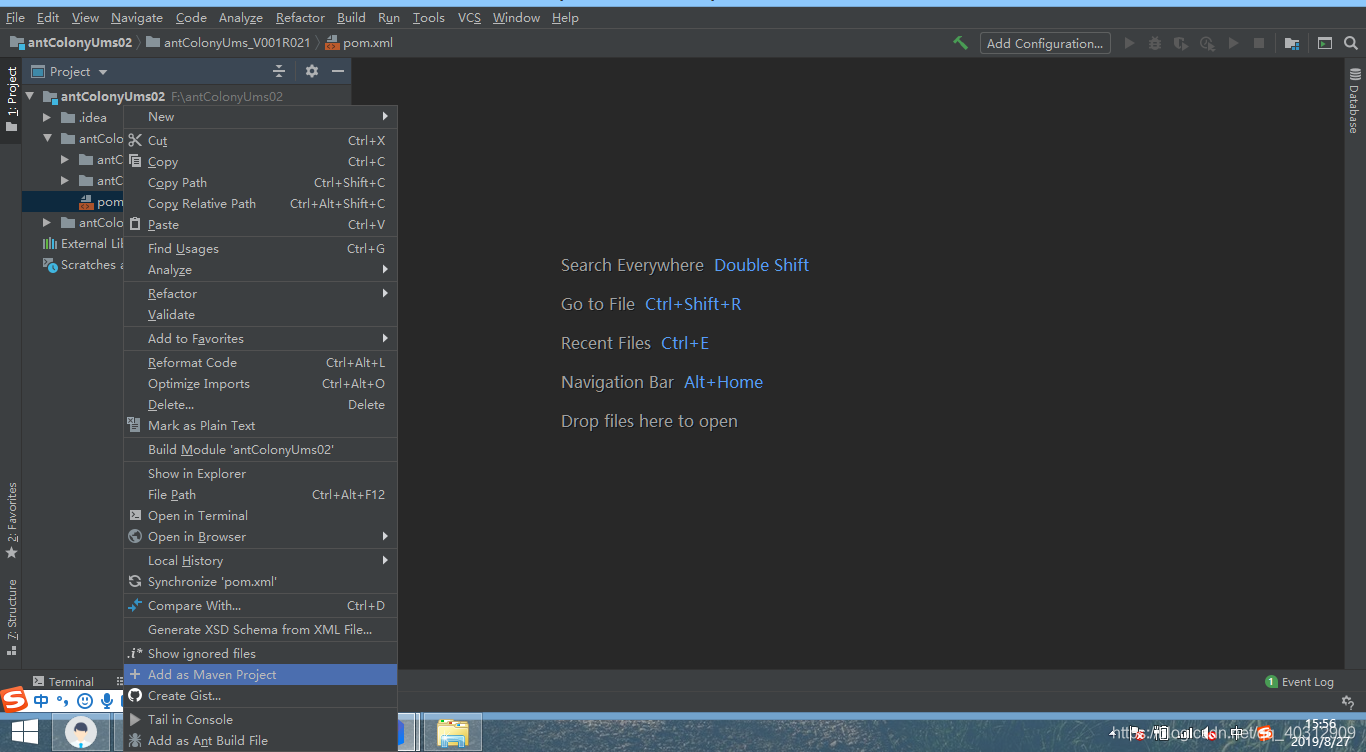Image resolution: width=1366 pixels, height=752 pixels.
Task: Click the Sogou emoji smiley icon
Action: [85, 701]
